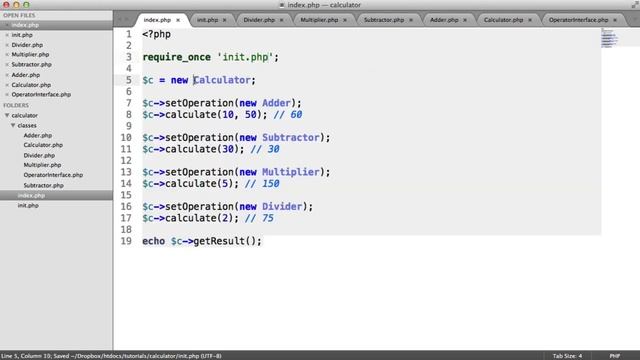Viewport: 640px width, 360px height.
Task: Close the OperatorInterface.php tab
Action: click(x=615, y=20)
